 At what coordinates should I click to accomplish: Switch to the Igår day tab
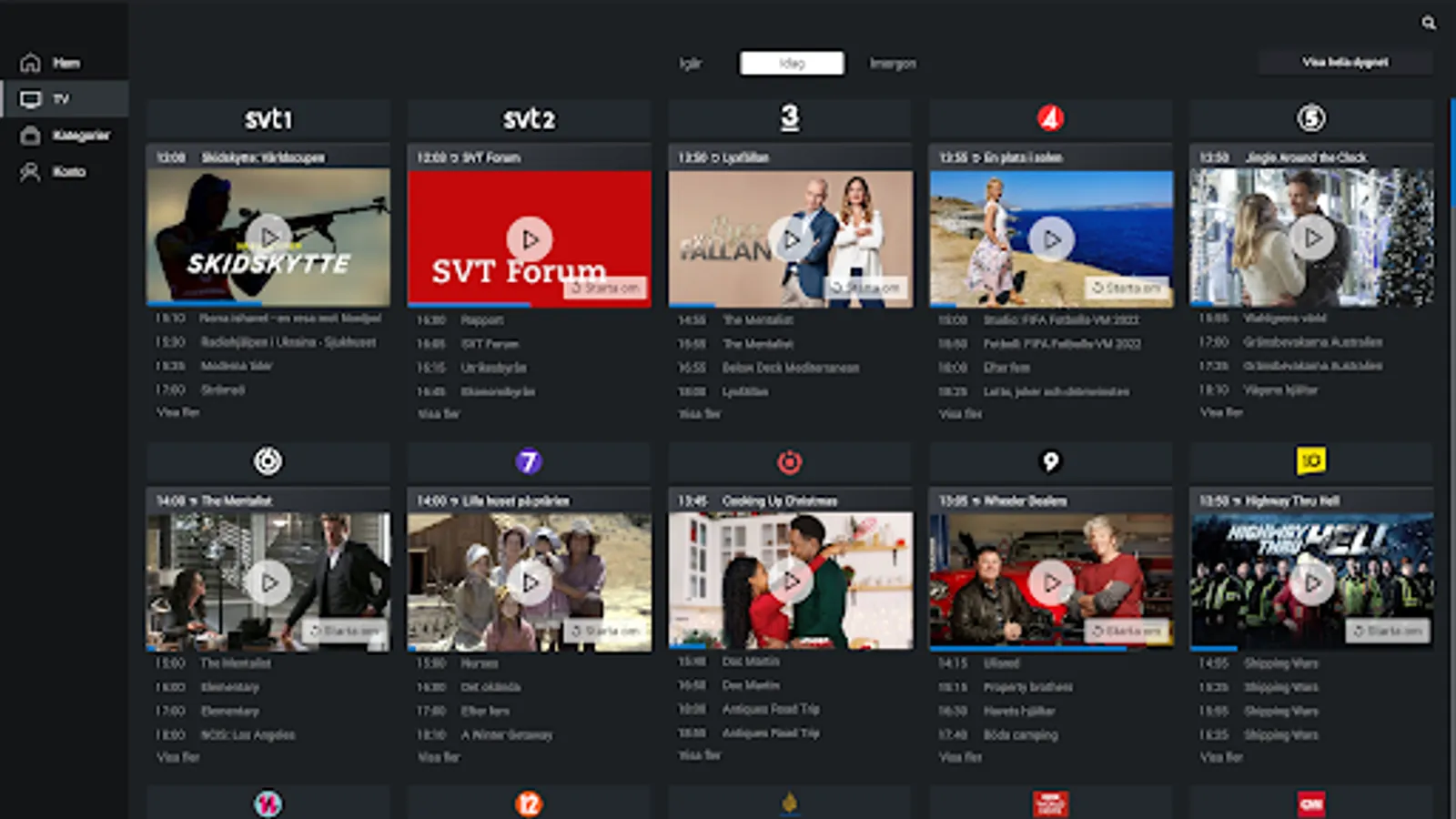pos(691,64)
